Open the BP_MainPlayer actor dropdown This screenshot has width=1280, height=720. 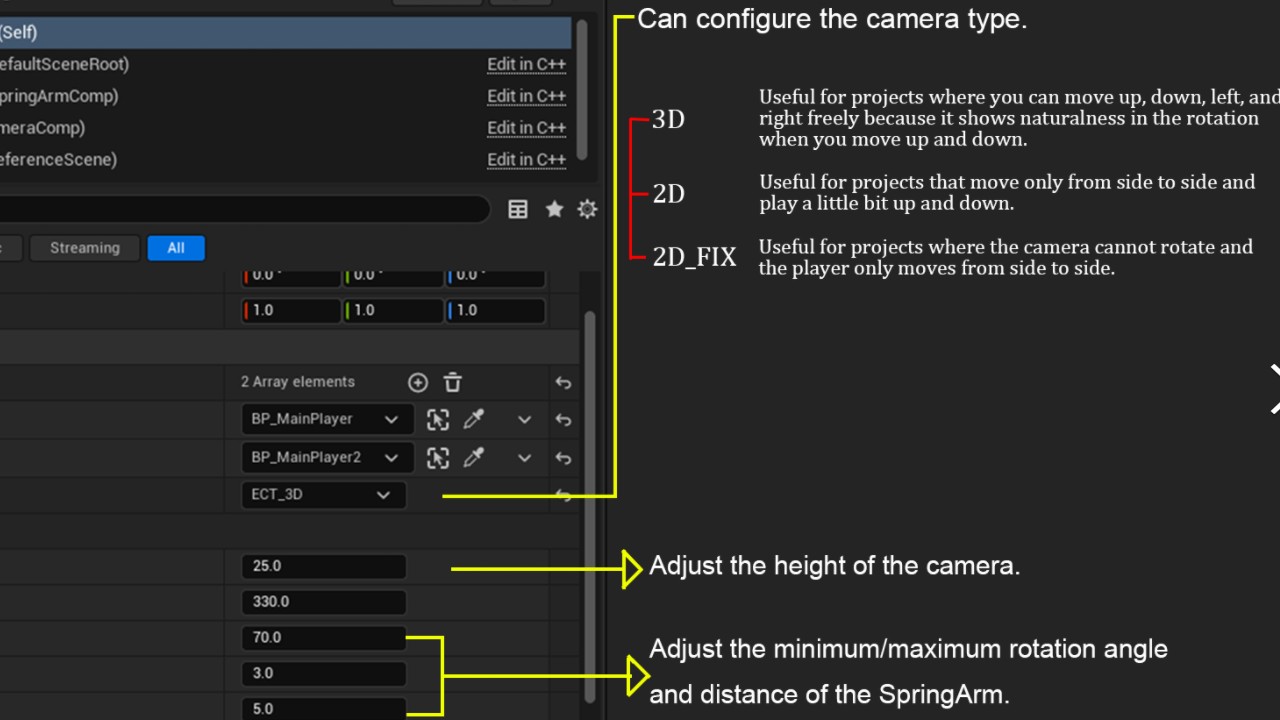[323, 420]
